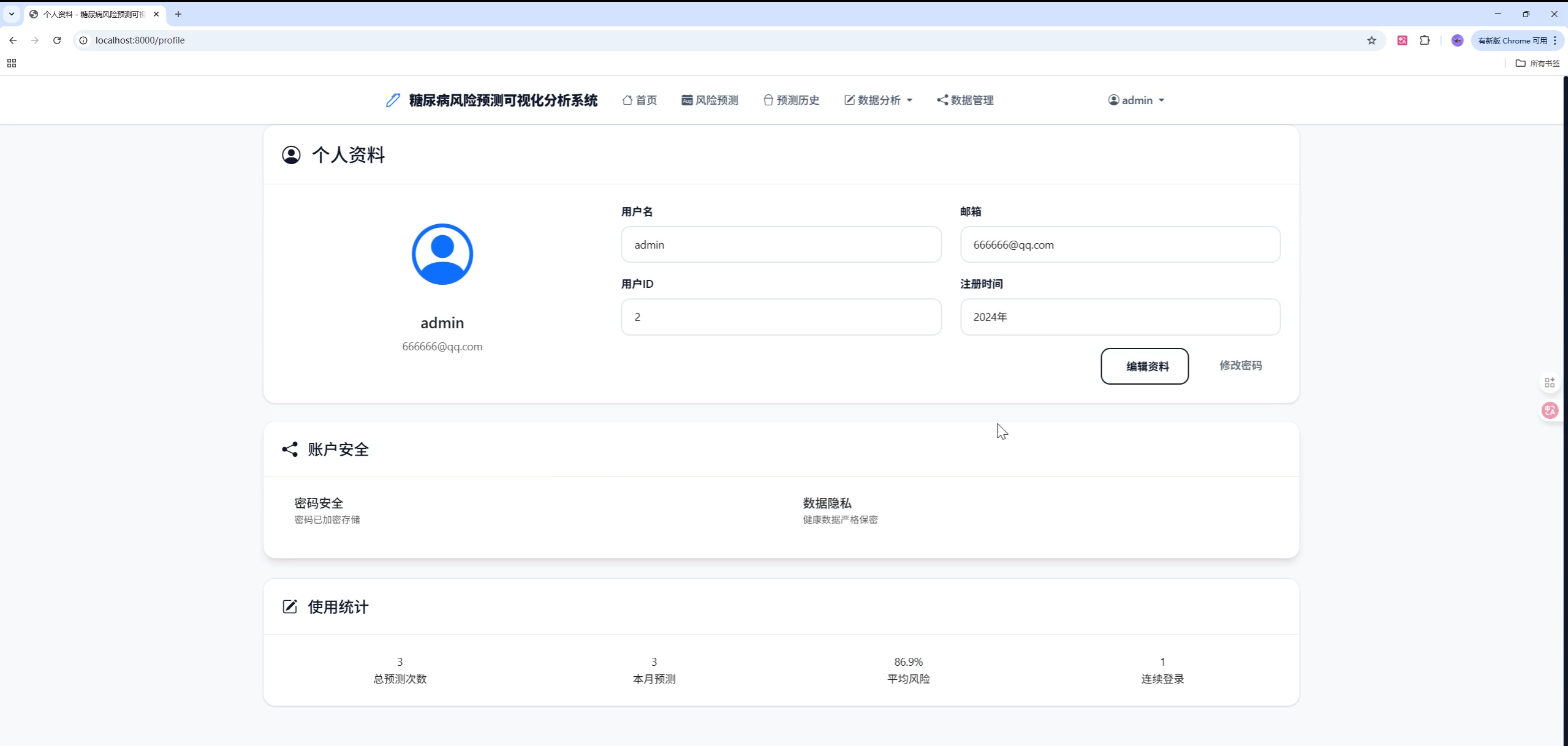
Task: Open 风险预测 page from navbar
Action: point(710,100)
